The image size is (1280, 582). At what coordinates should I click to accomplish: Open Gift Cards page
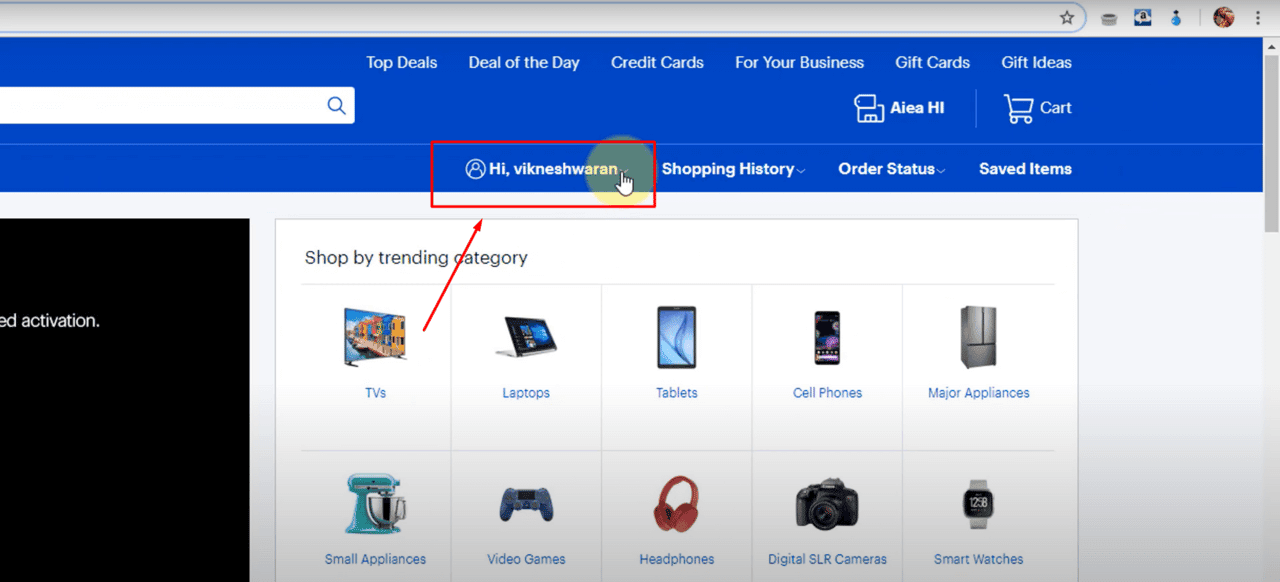tap(932, 62)
